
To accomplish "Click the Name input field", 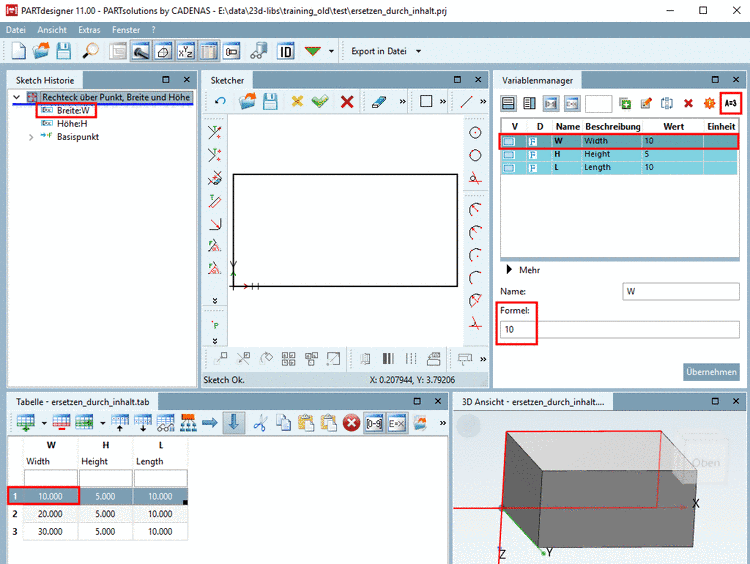I will coord(681,291).
